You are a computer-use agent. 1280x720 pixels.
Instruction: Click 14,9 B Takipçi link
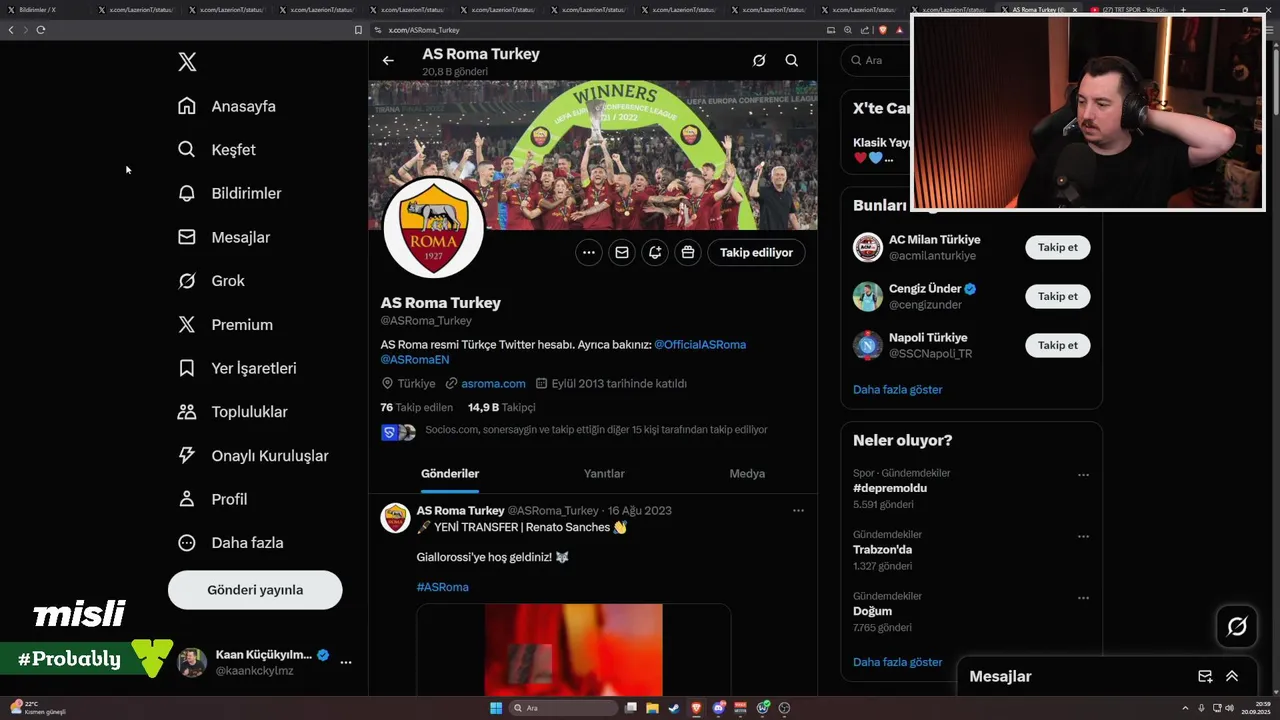[x=502, y=407]
